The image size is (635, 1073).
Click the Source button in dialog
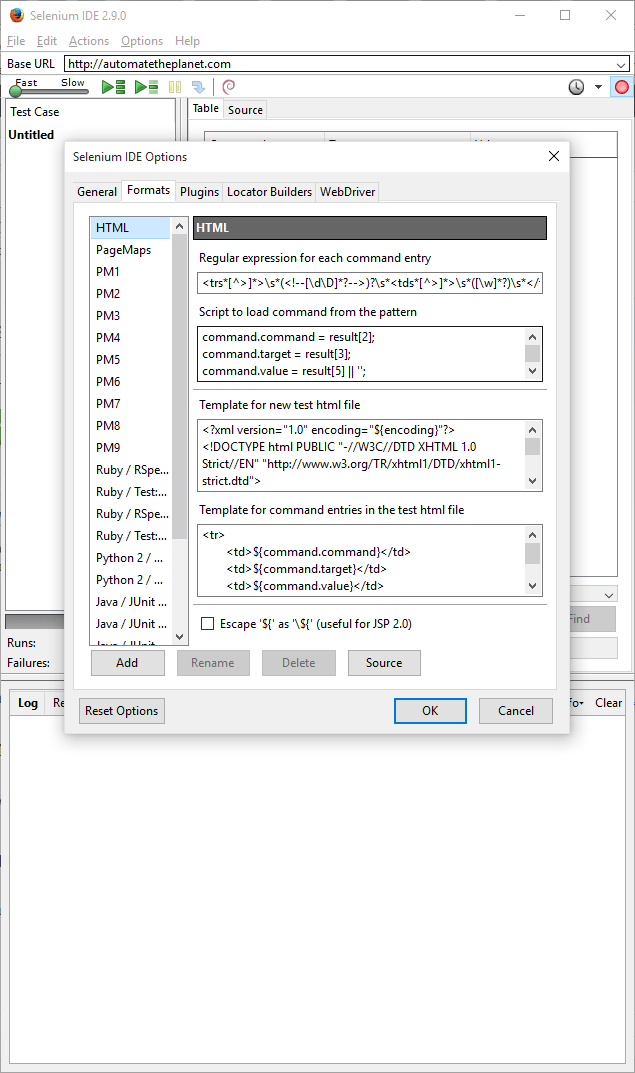[x=384, y=662]
